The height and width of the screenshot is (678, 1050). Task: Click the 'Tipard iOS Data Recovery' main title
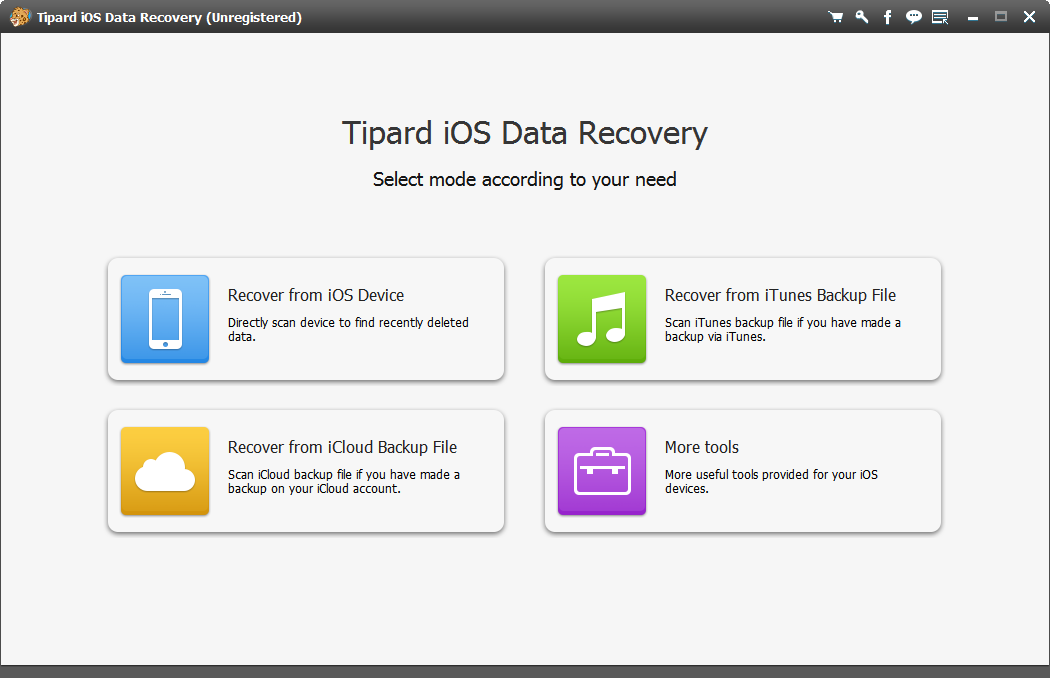point(525,133)
